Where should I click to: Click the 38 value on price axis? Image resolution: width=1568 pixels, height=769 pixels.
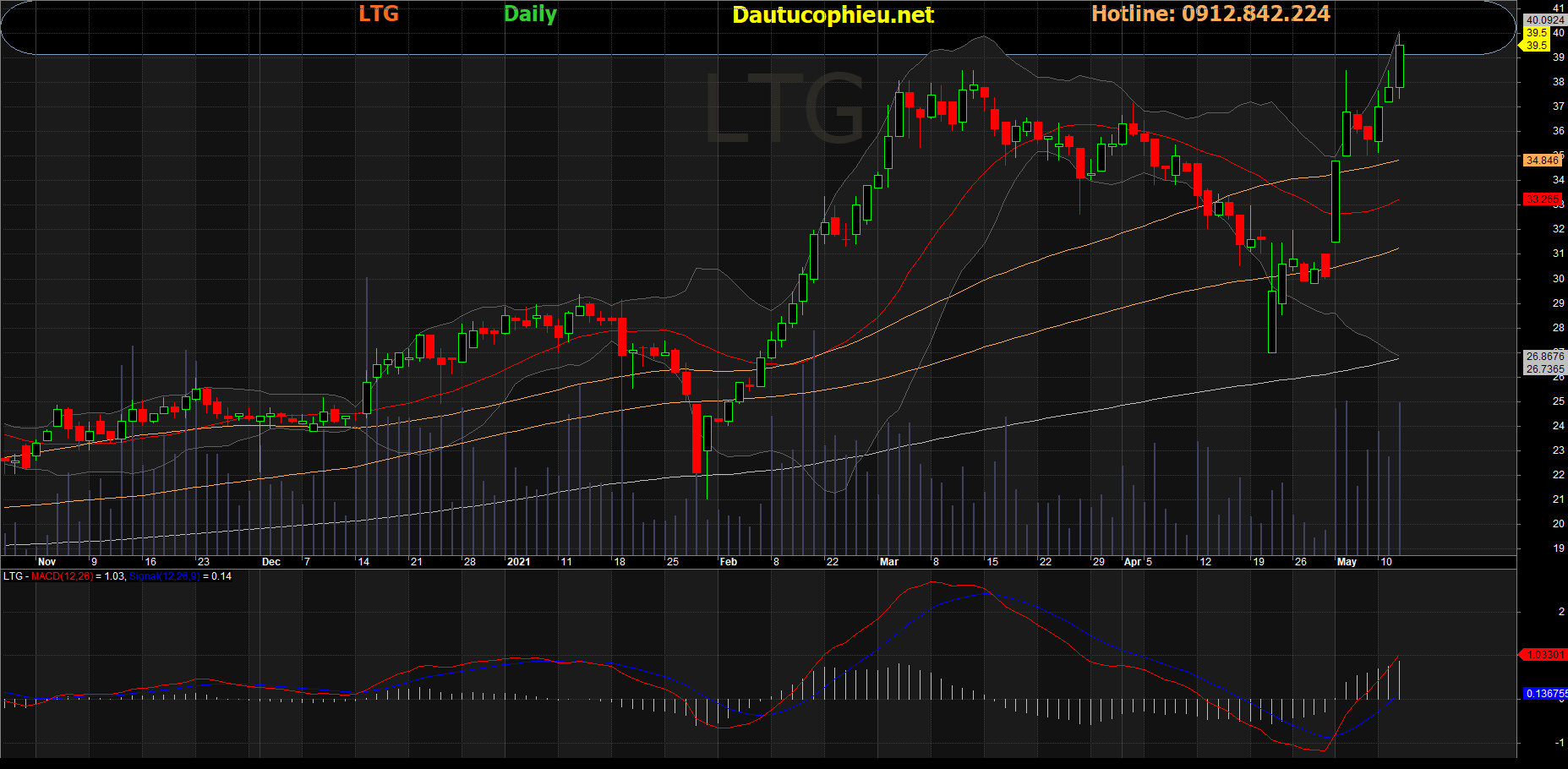(1558, 82)
